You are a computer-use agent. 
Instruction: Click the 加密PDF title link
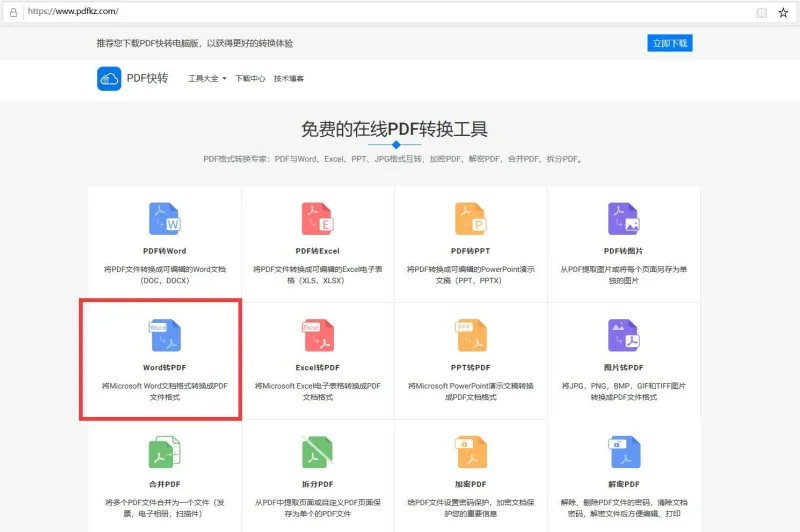pos(470,485)
